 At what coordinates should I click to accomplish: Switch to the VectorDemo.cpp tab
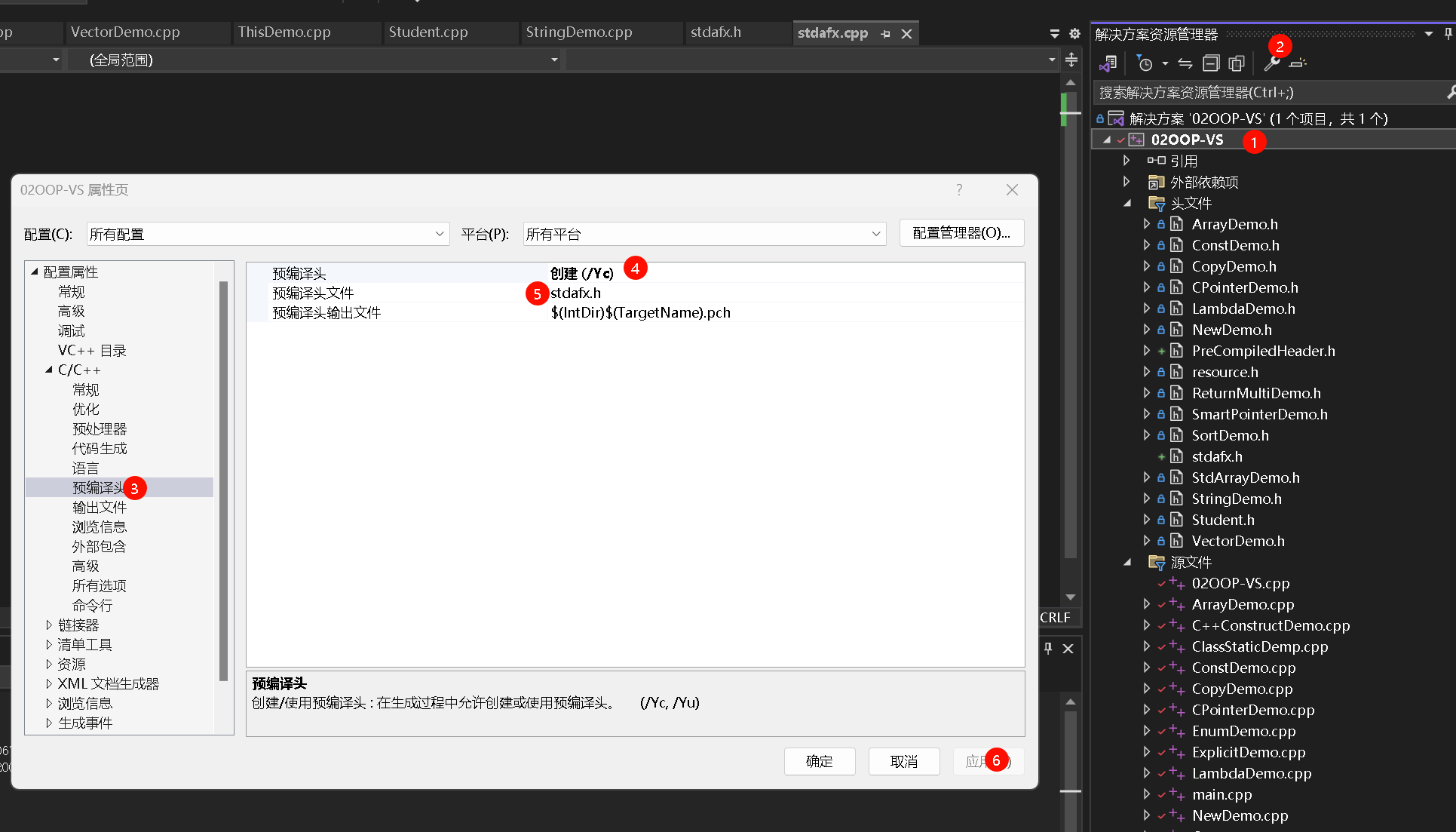(125, 32)
